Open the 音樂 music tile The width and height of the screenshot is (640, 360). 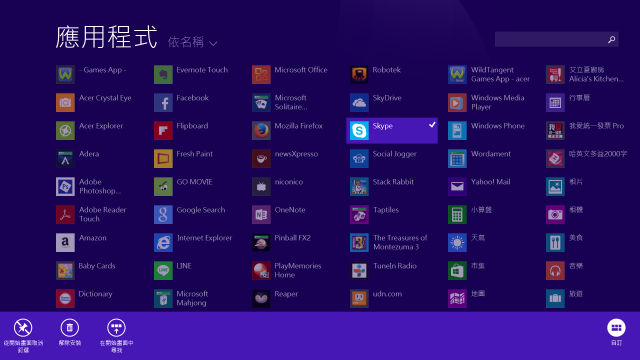[x=555, y=270]
